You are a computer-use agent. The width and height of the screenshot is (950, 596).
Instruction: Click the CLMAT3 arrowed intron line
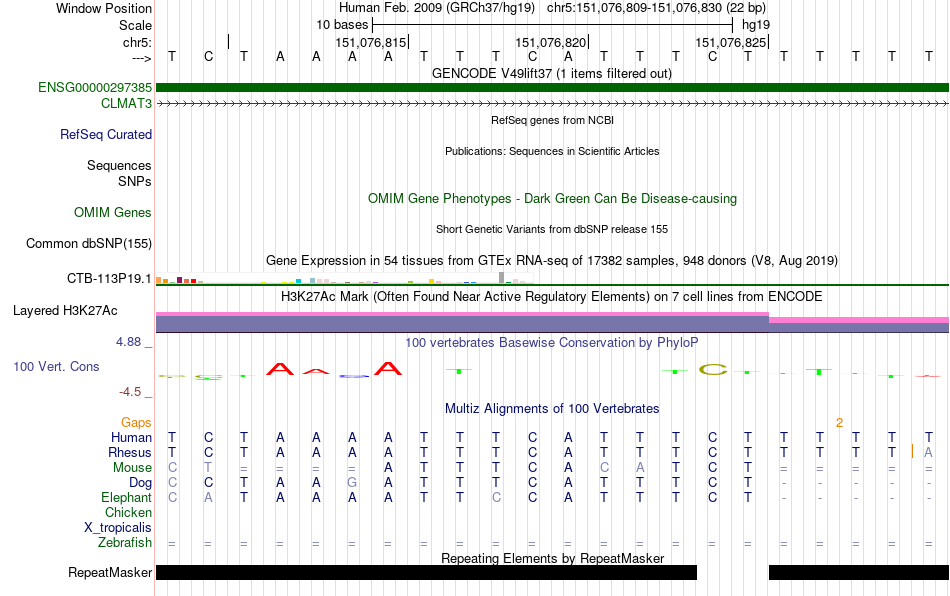(x=552, y=104)
